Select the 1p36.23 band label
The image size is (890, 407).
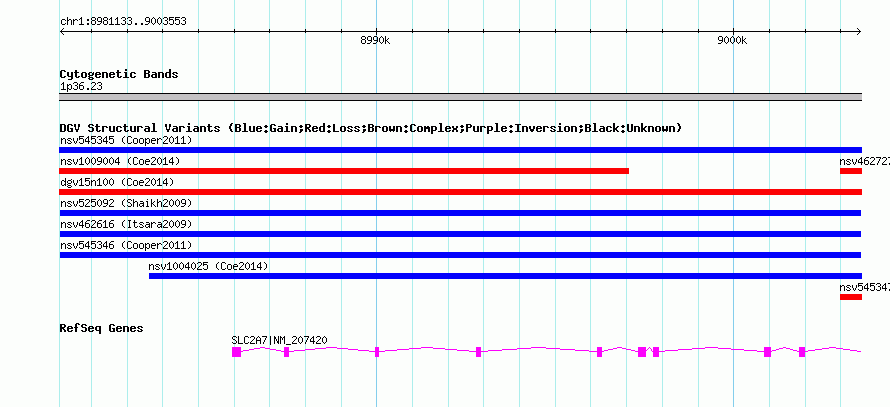coord(81,87)
